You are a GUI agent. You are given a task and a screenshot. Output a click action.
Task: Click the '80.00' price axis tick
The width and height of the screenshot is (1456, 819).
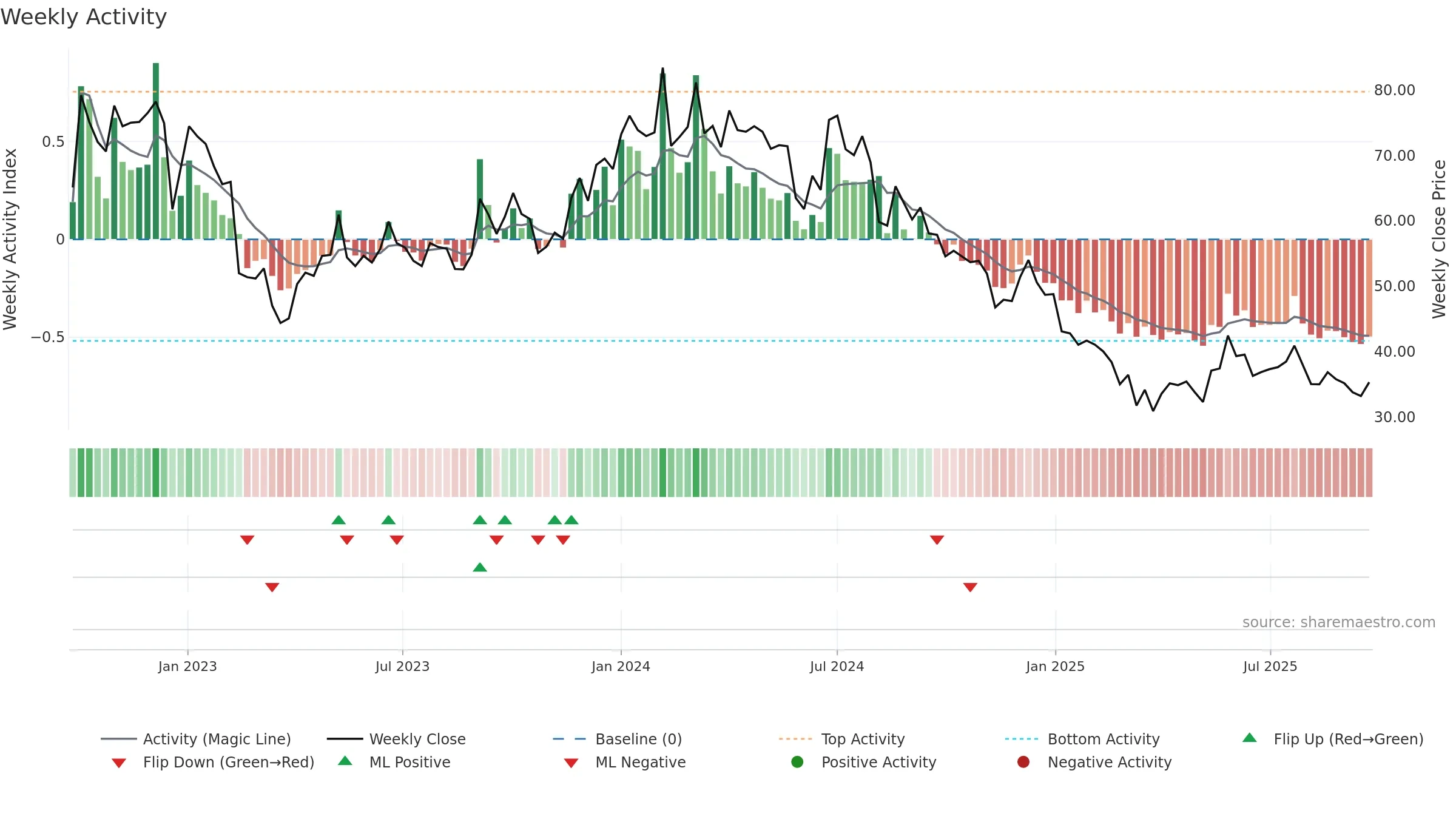1395,90
